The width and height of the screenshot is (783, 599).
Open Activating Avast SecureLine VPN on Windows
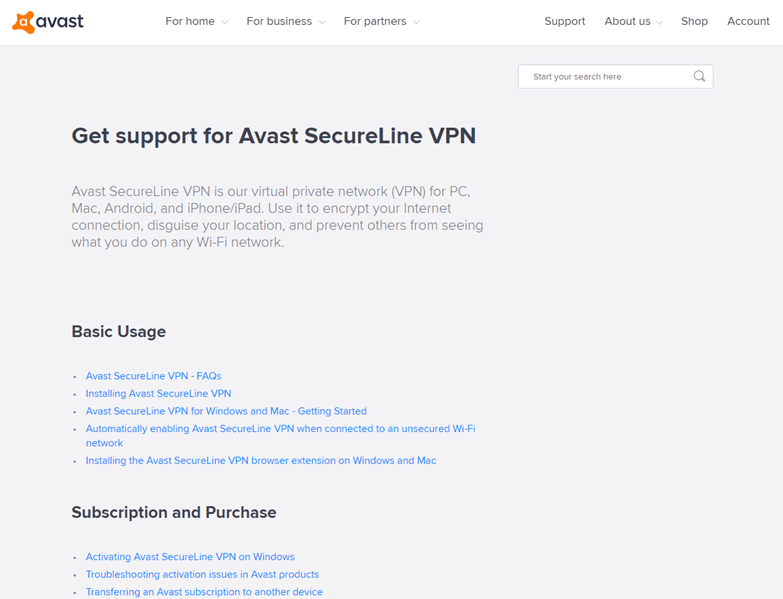190,557
